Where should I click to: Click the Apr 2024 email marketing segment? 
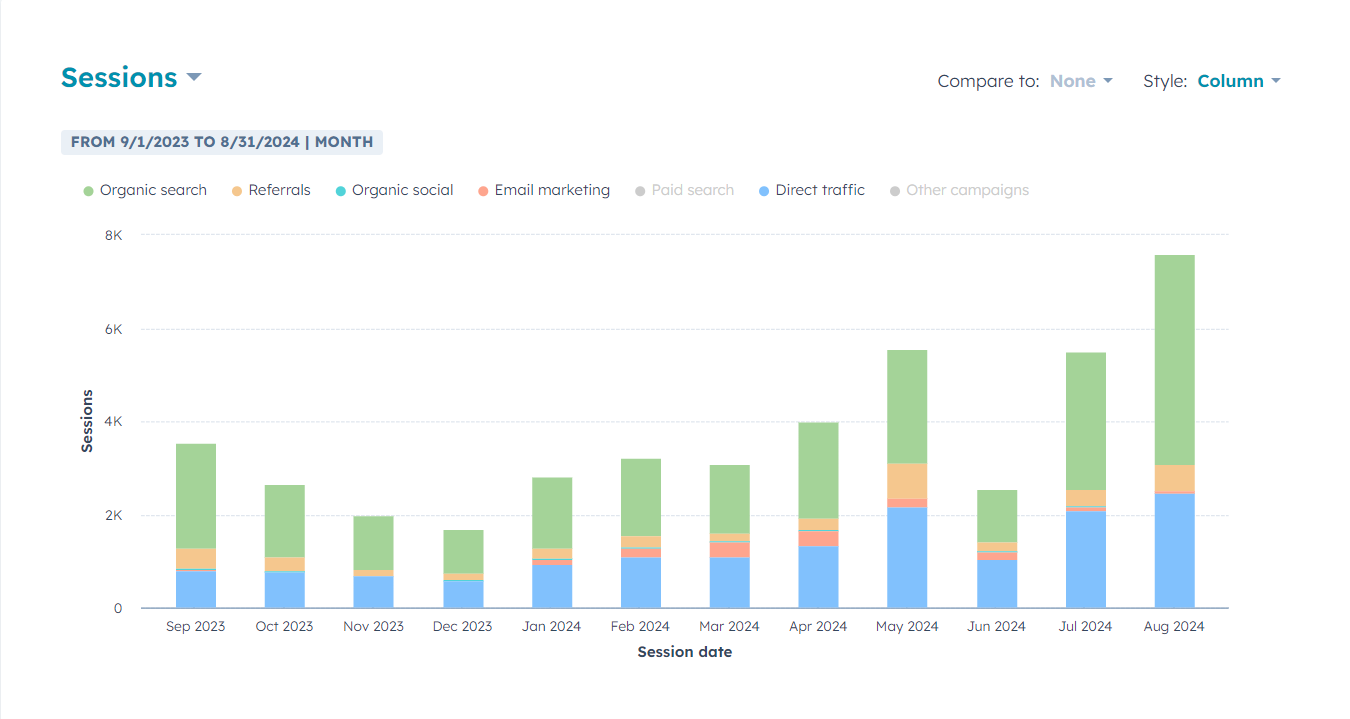818,538
